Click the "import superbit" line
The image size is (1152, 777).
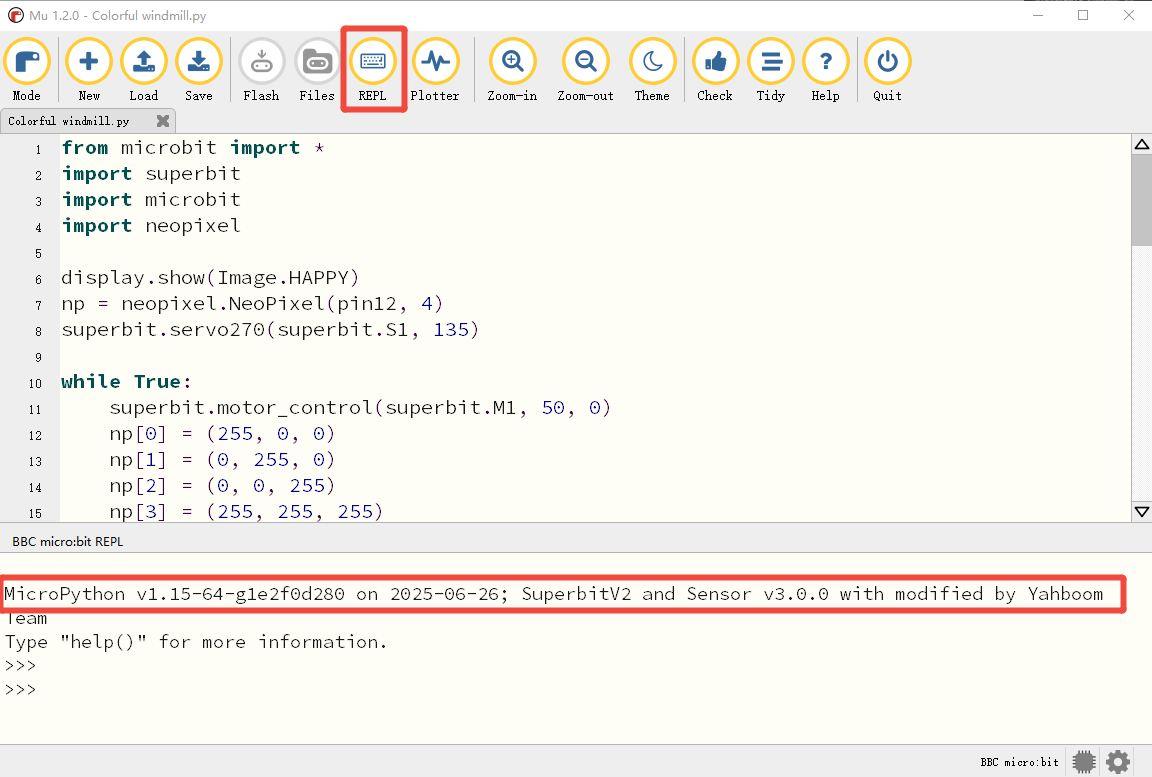(151, 174)
